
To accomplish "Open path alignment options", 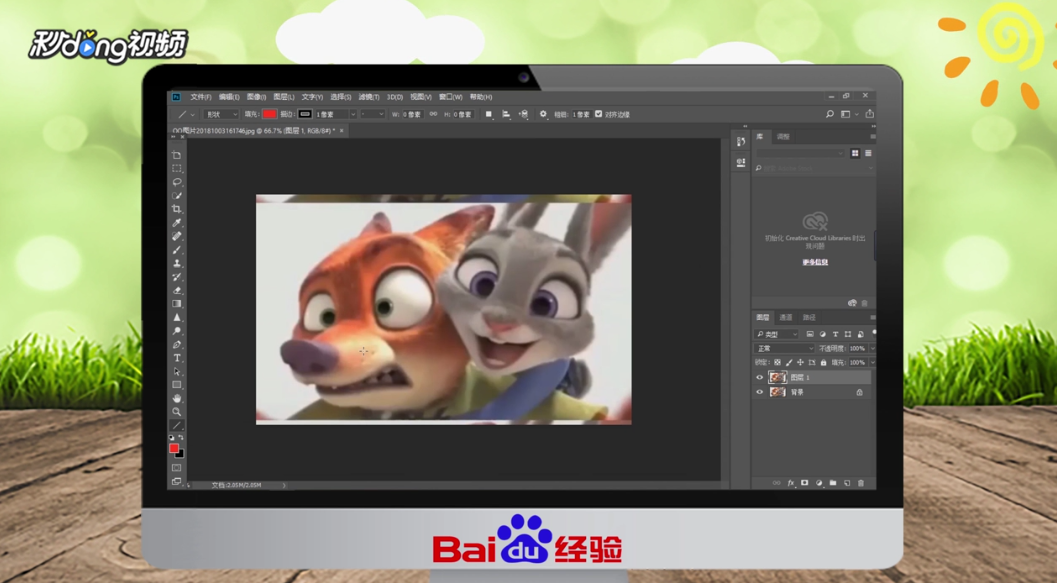I will (x=506, y=115).
